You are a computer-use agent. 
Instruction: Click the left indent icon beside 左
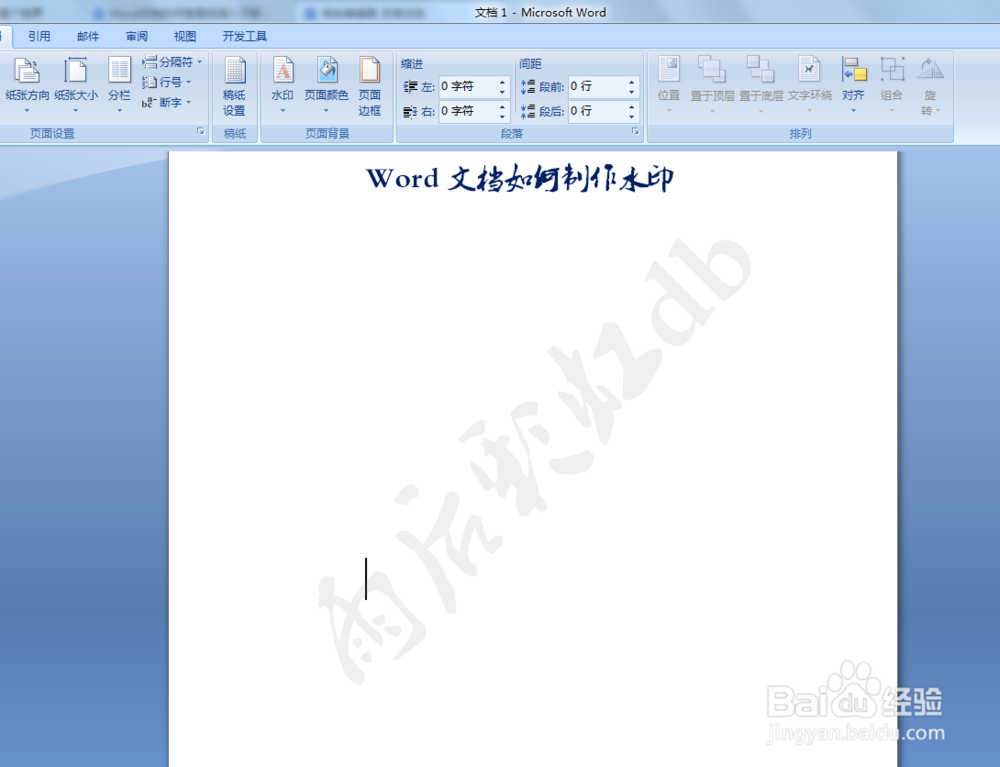411,87
